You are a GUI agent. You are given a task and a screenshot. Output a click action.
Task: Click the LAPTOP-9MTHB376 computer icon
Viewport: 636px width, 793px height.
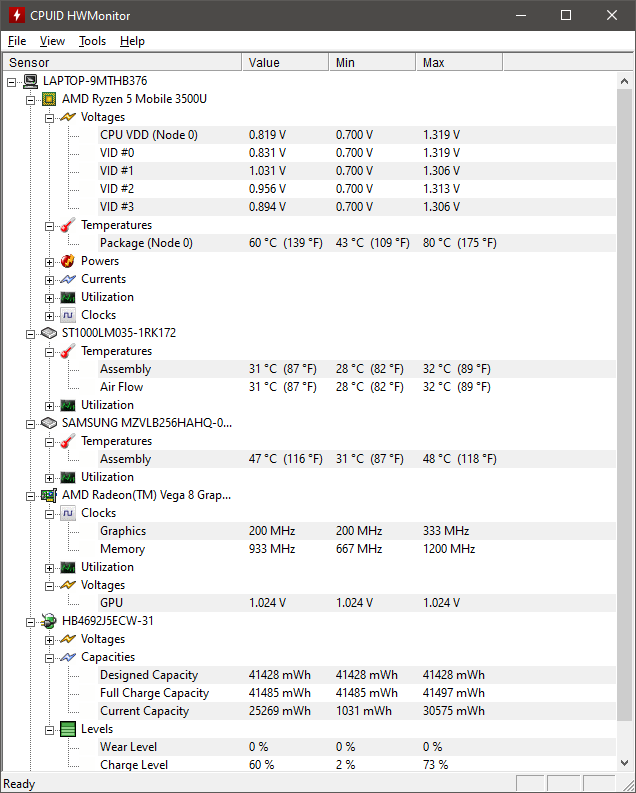tap(30, 81)
